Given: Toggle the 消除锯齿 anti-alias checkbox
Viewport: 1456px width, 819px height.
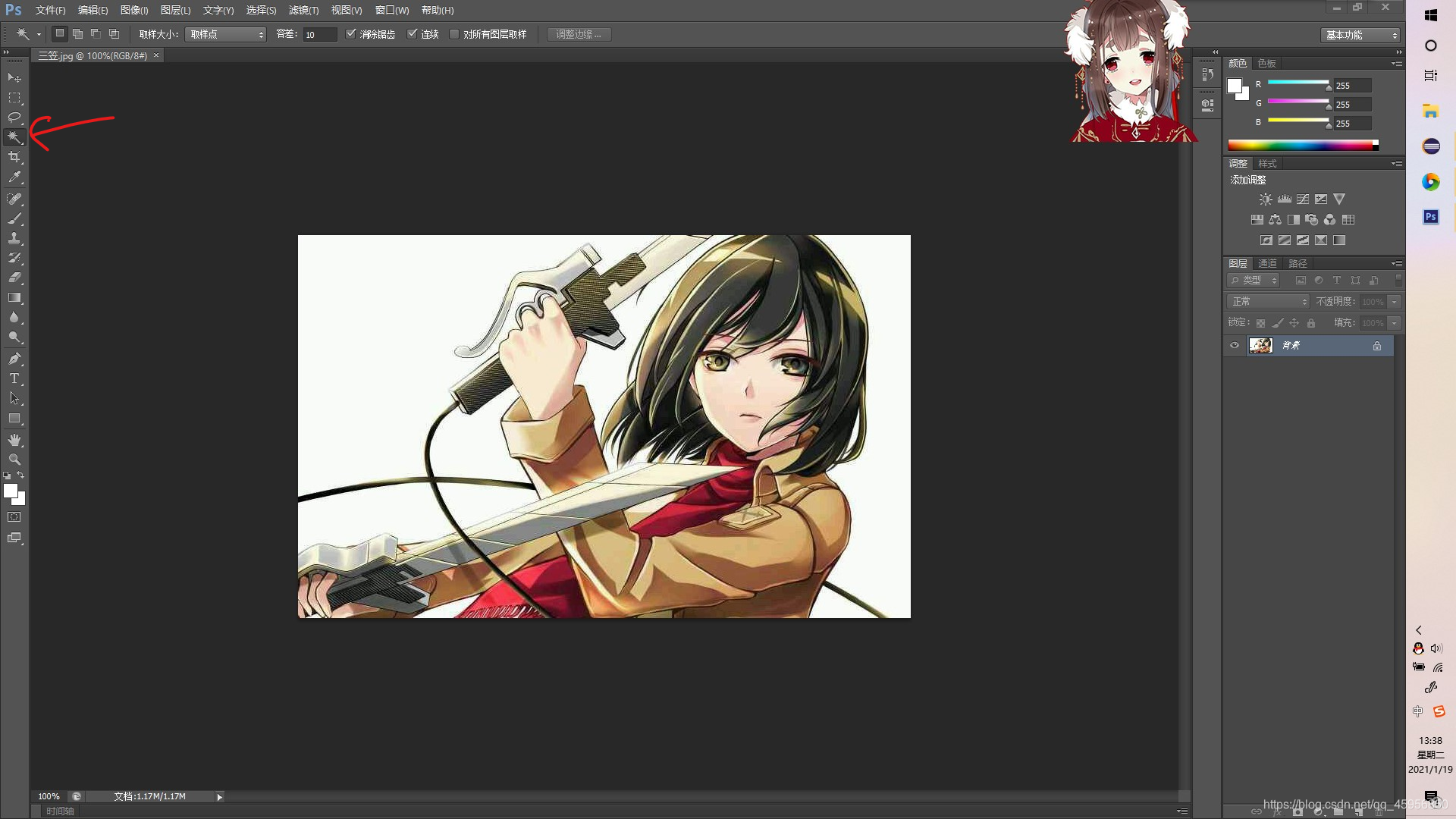Looking at the screenshot, I should point(351,34).
